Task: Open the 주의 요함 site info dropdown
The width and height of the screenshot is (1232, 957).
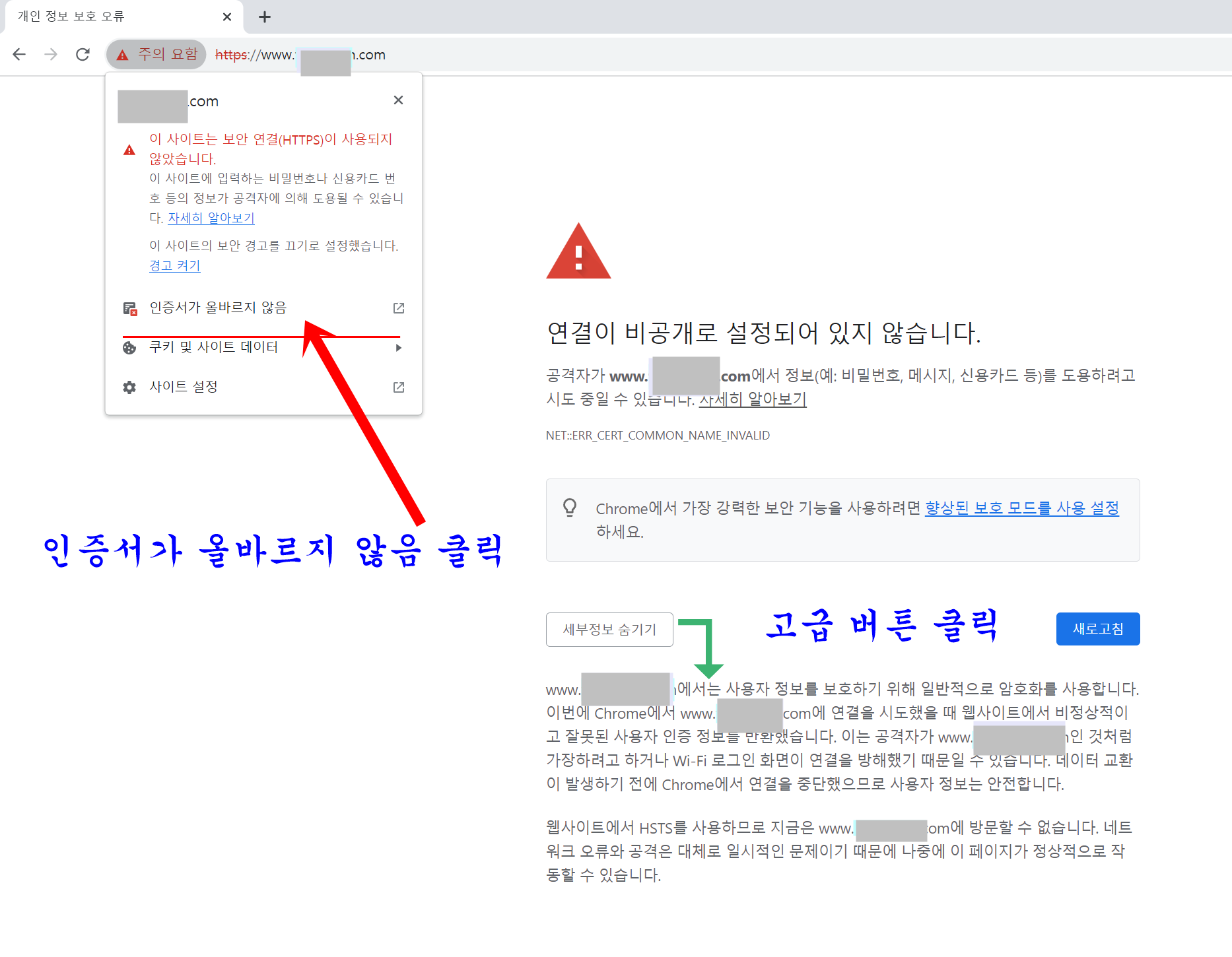Action: point(156,54)
